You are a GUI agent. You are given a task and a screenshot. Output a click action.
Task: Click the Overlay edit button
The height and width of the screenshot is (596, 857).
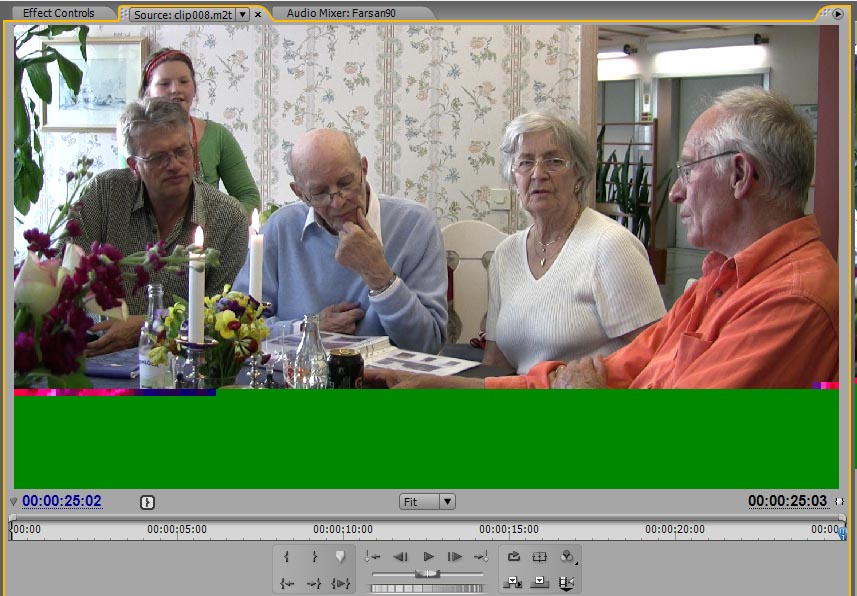pos(539,582)
